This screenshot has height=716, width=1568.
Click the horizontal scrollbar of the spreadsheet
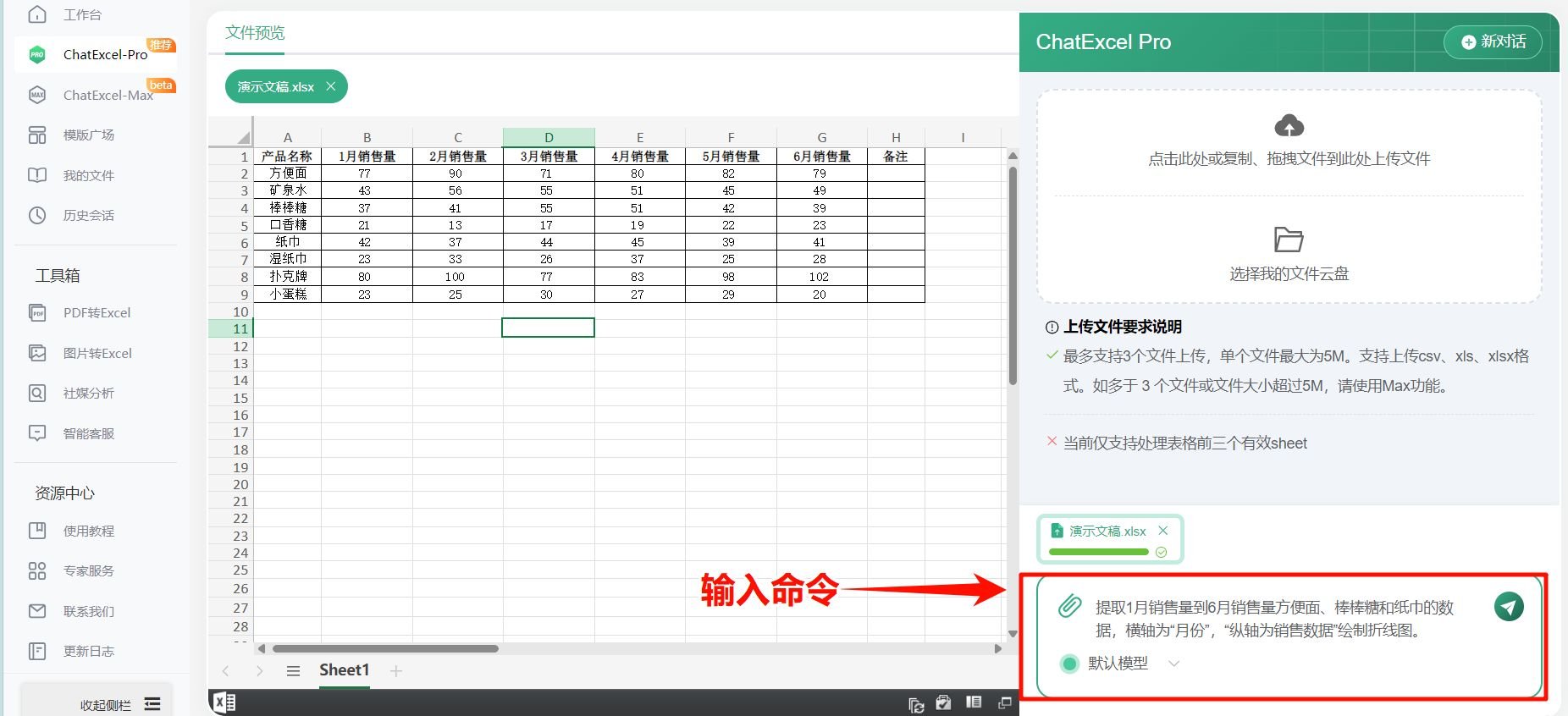coord(385,649)
